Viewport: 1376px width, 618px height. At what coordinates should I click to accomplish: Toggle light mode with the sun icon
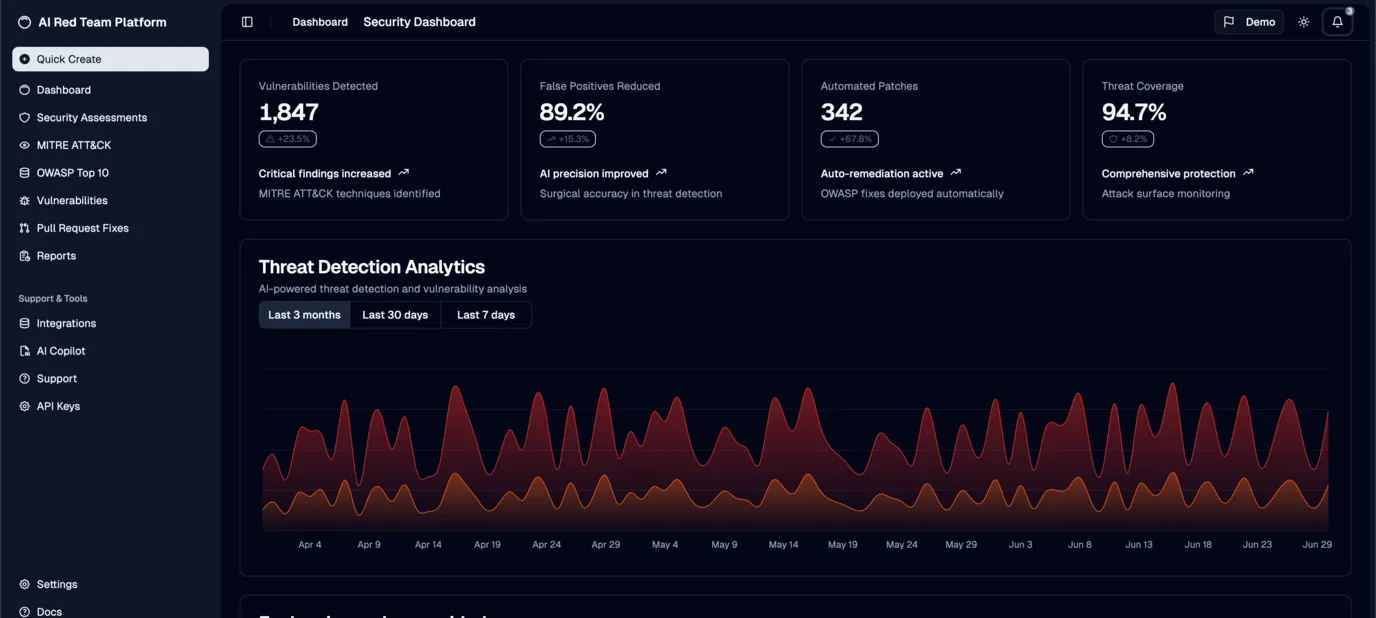point(1303,21)
